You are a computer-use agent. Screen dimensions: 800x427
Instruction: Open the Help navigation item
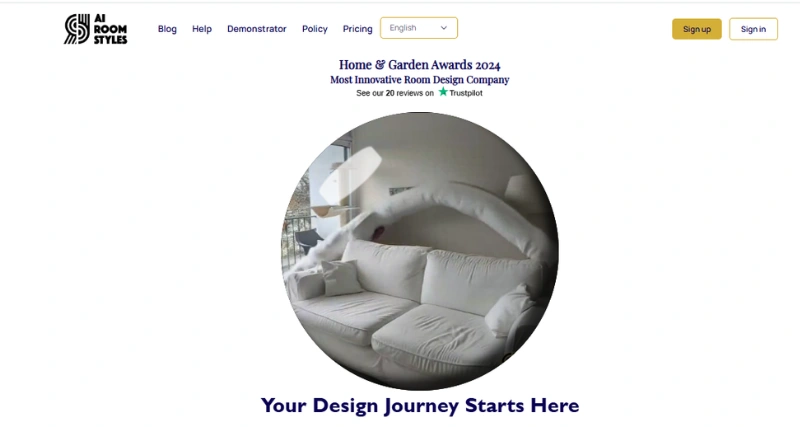tap(202, 29)
